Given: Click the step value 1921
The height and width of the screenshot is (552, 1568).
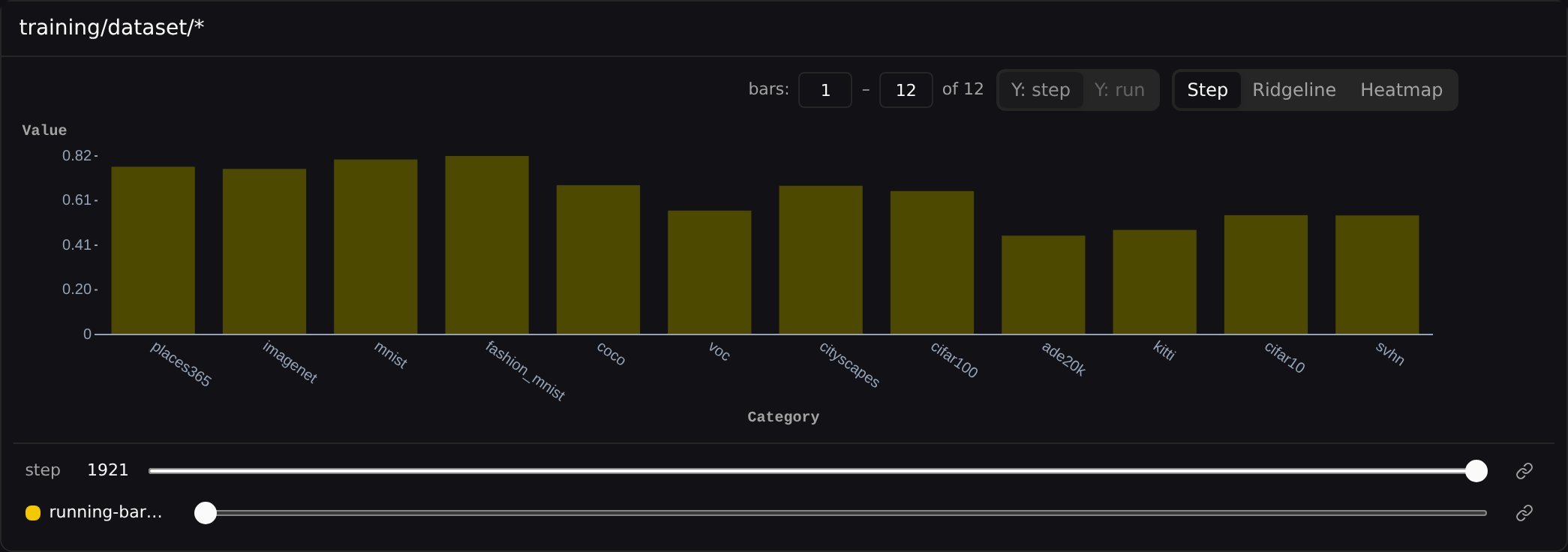Looking at the screenshot, I should point(108,470).
